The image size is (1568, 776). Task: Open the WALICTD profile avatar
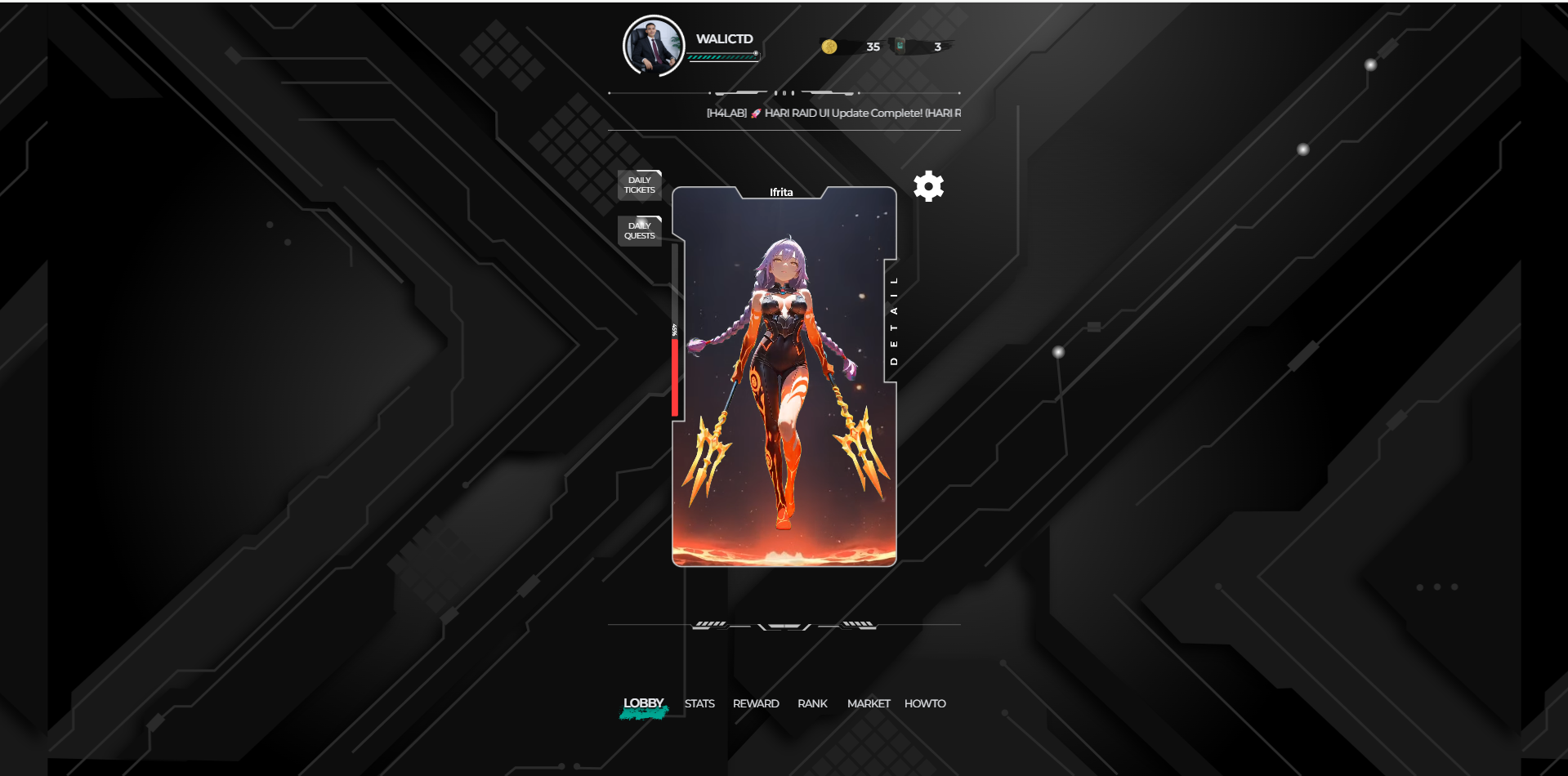[x=654, y=46]
